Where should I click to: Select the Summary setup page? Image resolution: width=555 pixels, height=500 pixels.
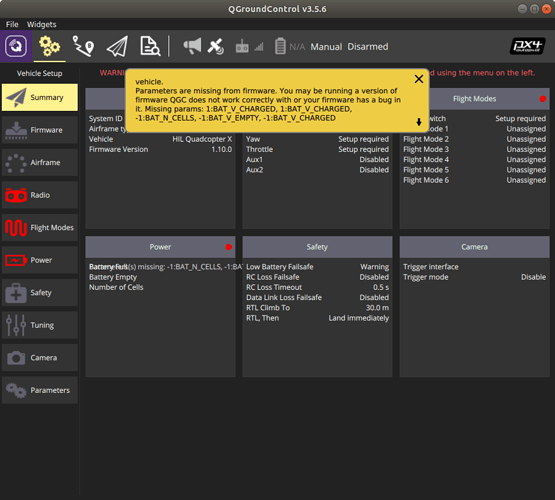coord(40,97)
